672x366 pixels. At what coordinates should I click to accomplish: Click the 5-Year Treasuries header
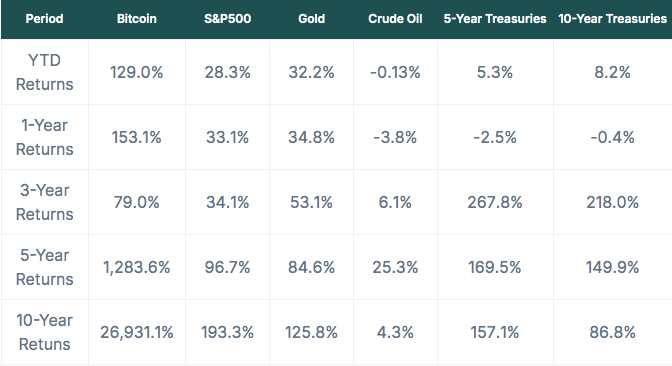[495, 19]
